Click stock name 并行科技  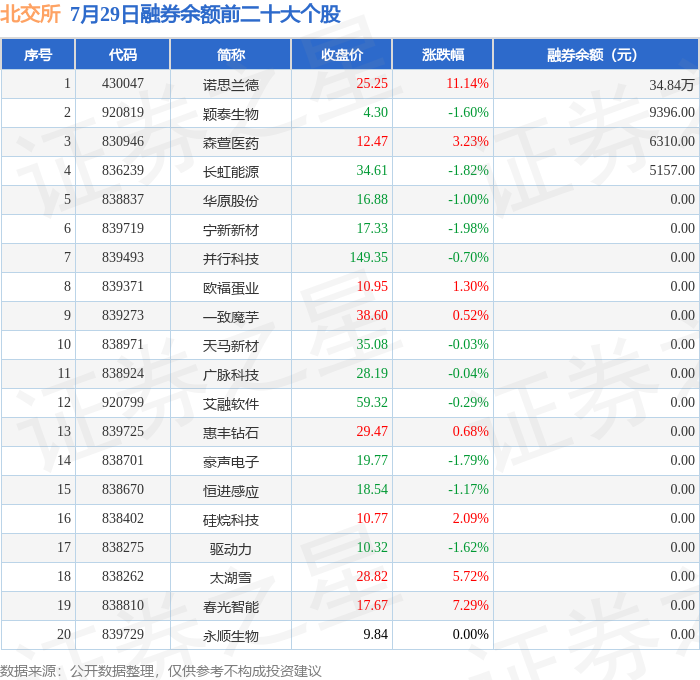(231, 259)
